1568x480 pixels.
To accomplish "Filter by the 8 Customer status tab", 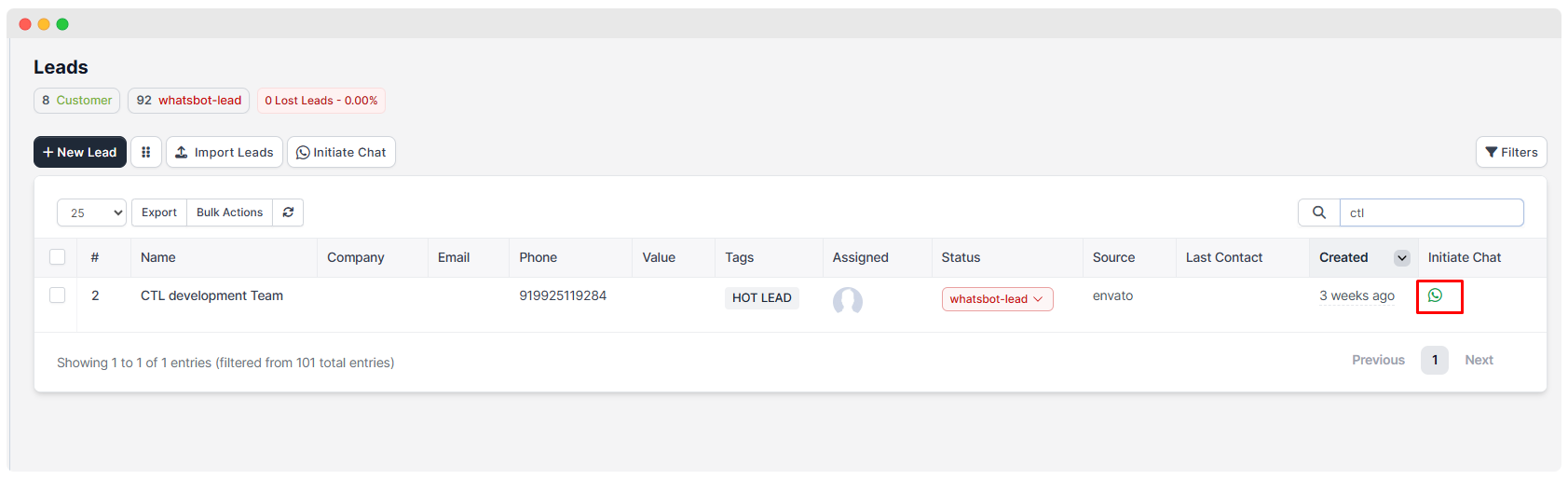I will pyautogui.click(x=76, y=101).
